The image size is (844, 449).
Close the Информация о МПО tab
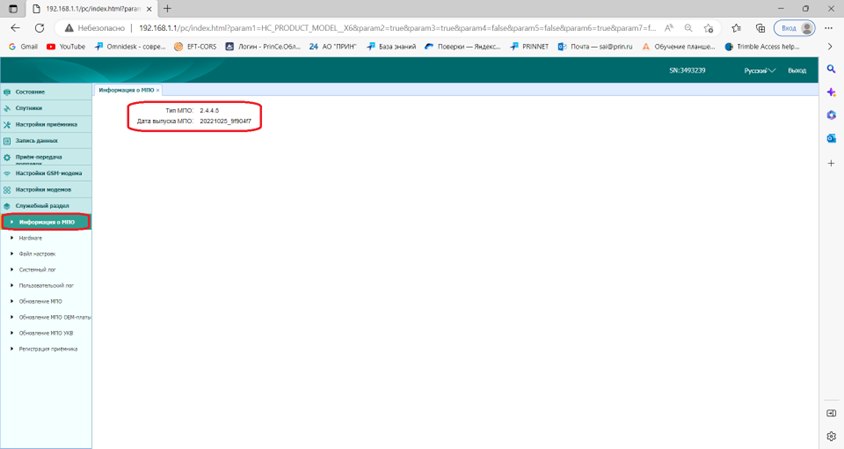tap(158, 90)
